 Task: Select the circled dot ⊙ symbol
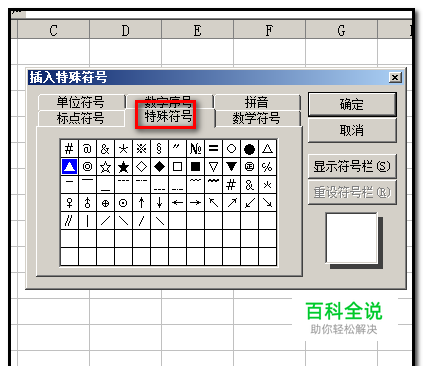click(123, 203)
